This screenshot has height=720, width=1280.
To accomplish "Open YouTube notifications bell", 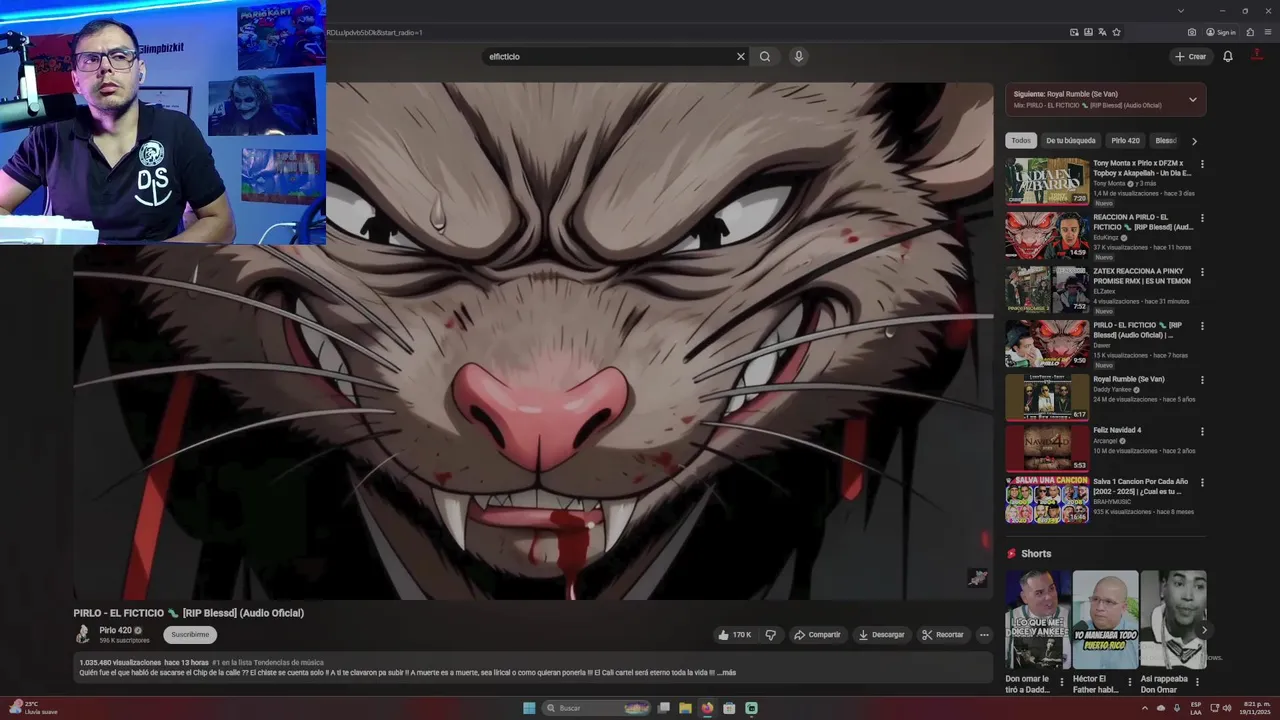I will 1228,57.
